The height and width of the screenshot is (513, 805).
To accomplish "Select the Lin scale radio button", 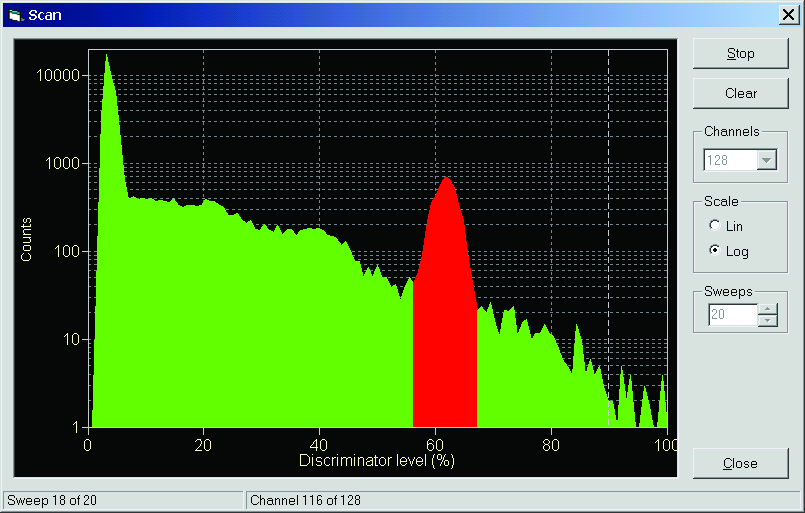I will pyautogui.click(x=714, y=225).
